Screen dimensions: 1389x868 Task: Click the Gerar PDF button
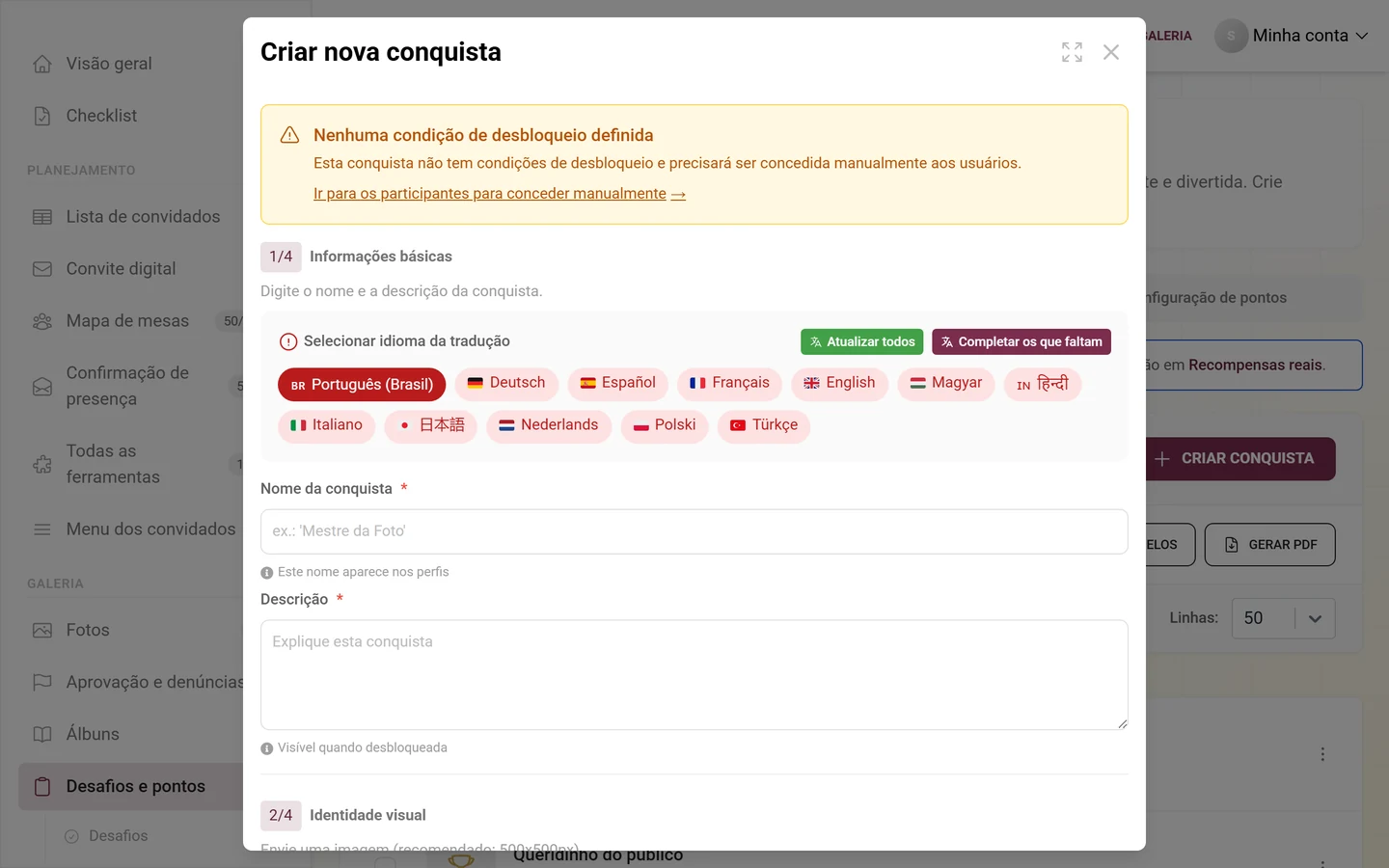coord(1269,545)
